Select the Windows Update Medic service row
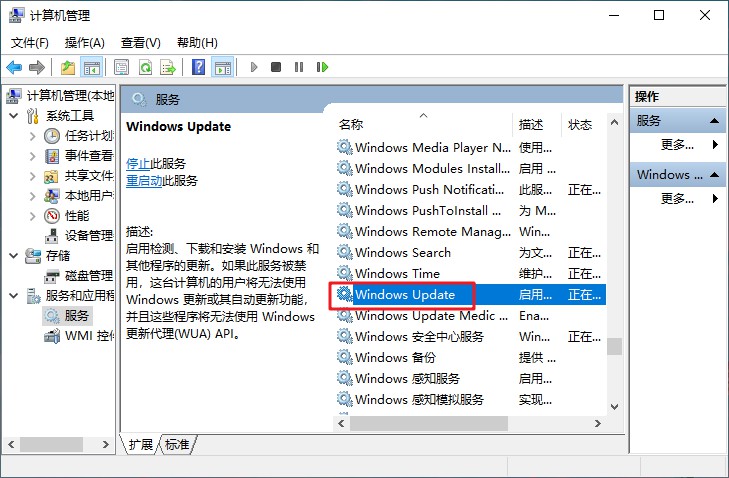This screenshot has width=729, height=478. click(x=470, y=316)
